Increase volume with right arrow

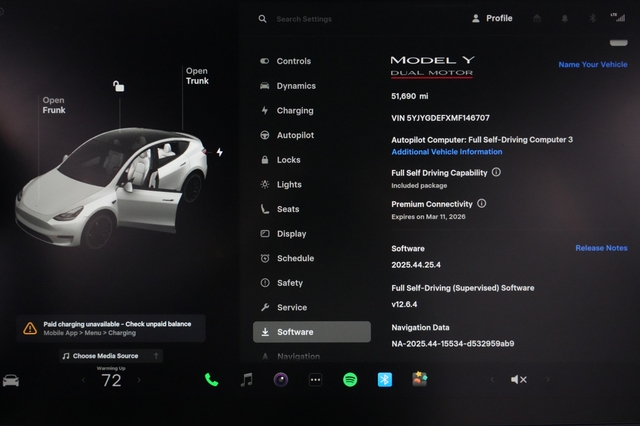click(x=548, y=380)
